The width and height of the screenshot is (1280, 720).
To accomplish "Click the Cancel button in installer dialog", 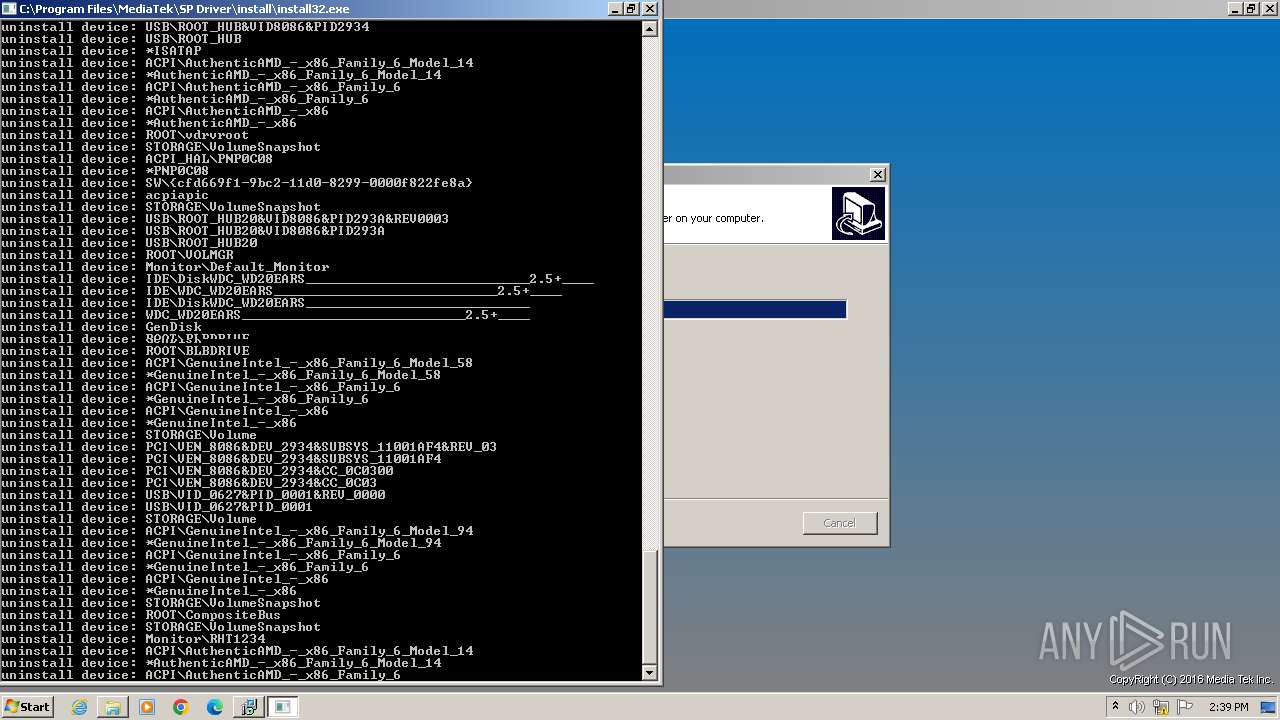I will coord(839,523).
